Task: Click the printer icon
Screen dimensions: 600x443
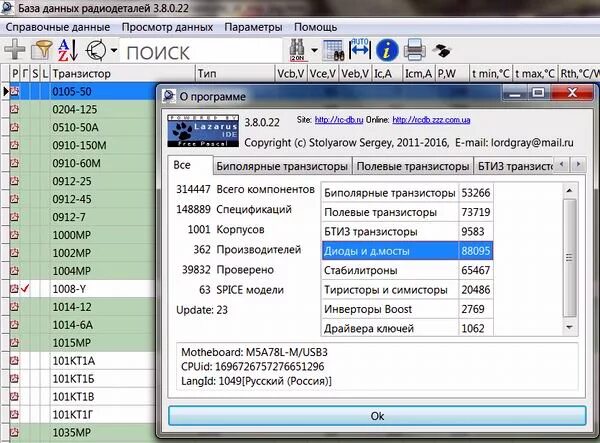Action: pos(414,50)
